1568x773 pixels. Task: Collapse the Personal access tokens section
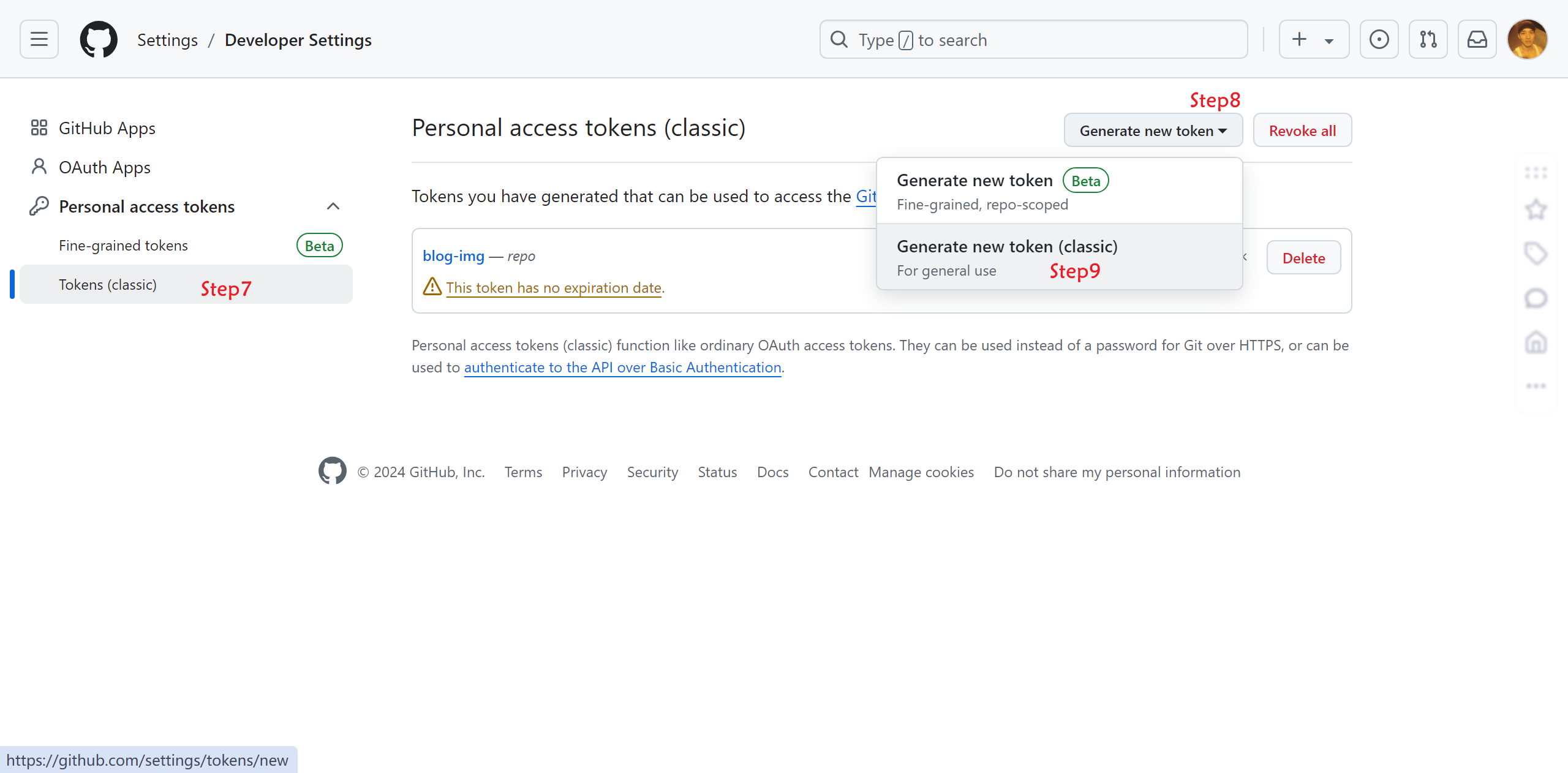[333, 206]
